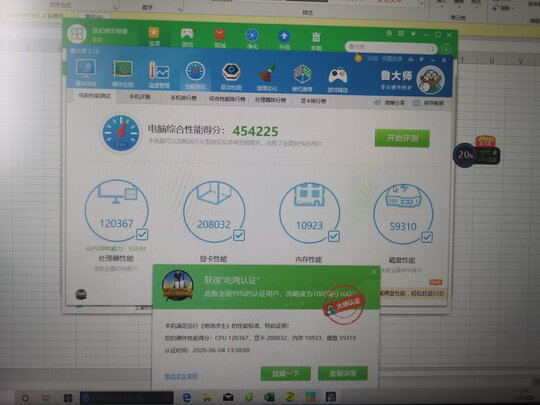Switch to 综合性能排行榜 tab
Viewport: 540px width, 405px height.
click(x=227, y=99)
